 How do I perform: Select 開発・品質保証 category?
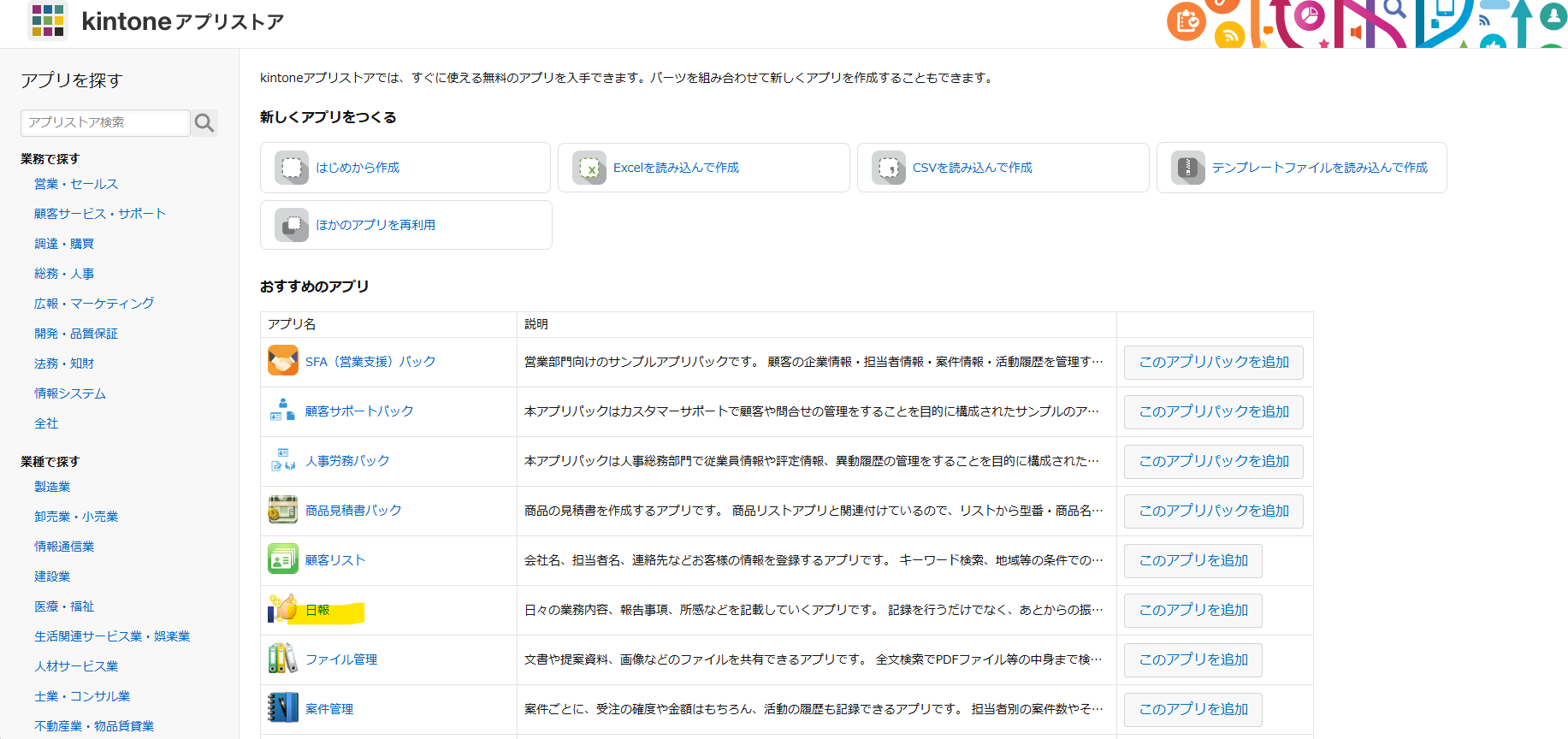76,334
